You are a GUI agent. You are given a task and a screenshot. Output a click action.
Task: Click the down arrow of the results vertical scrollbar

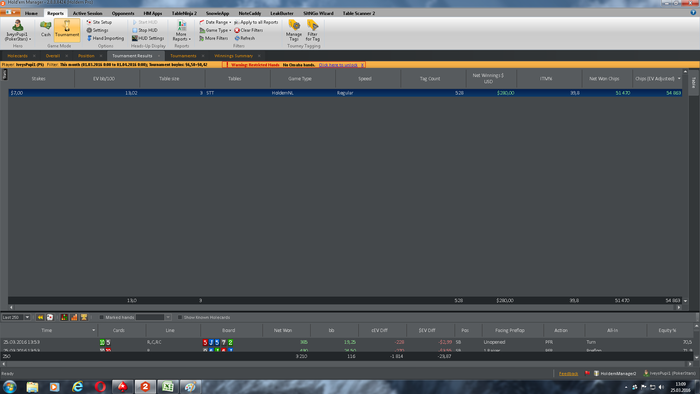[x=685, y=301]
